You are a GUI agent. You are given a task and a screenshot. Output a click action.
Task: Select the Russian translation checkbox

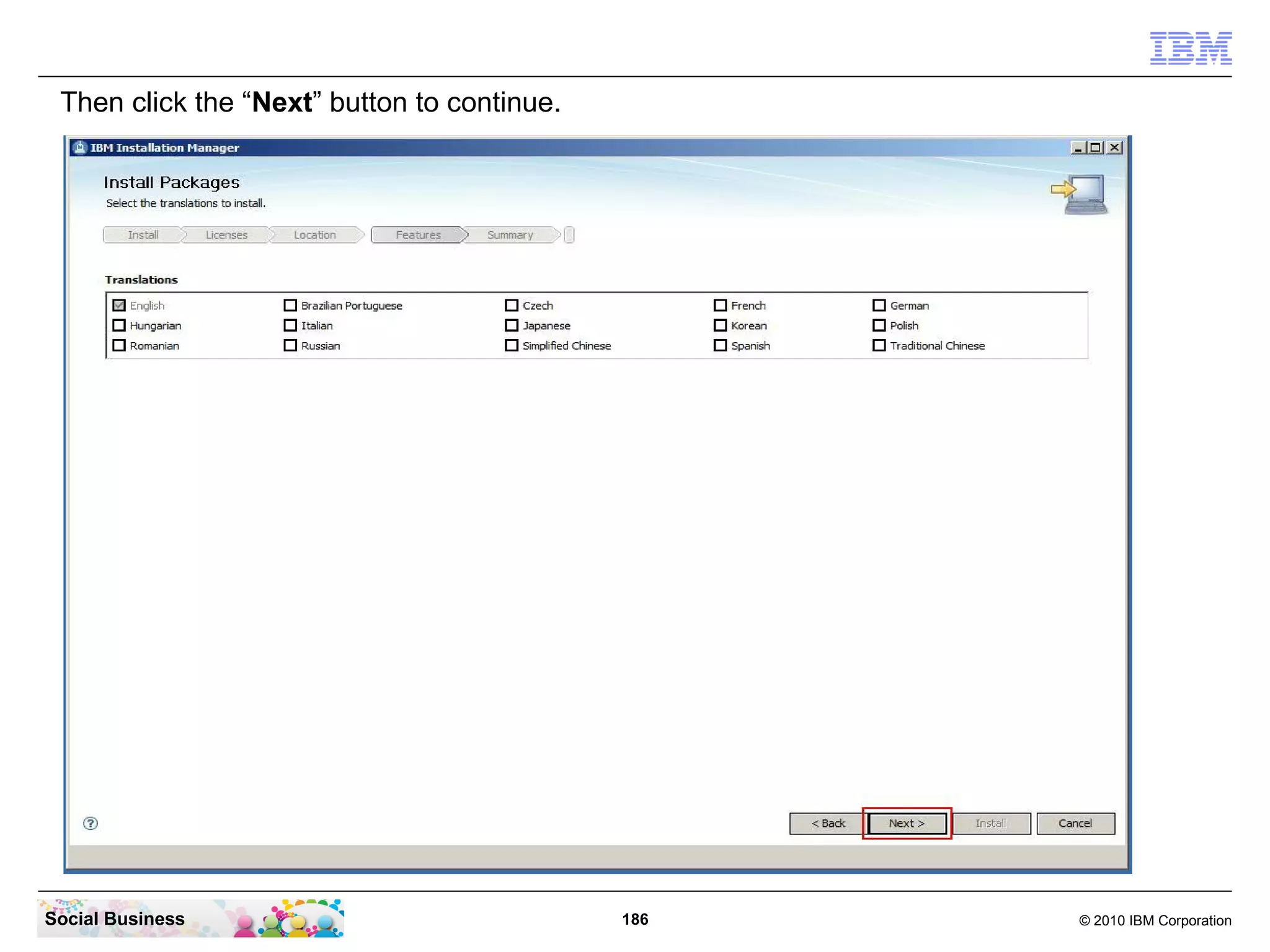coord(290,345)
